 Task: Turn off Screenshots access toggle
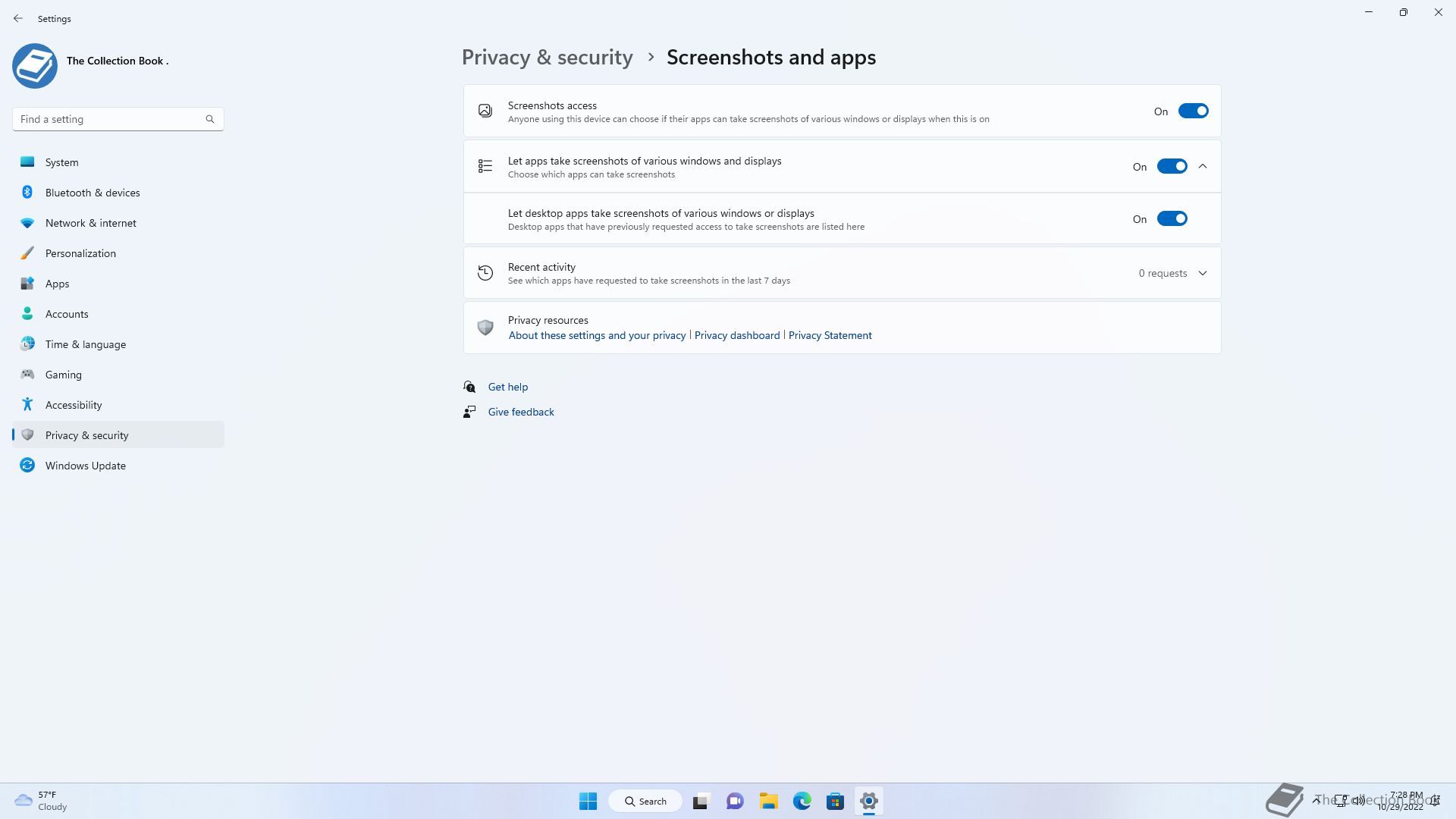[1193, 111]
